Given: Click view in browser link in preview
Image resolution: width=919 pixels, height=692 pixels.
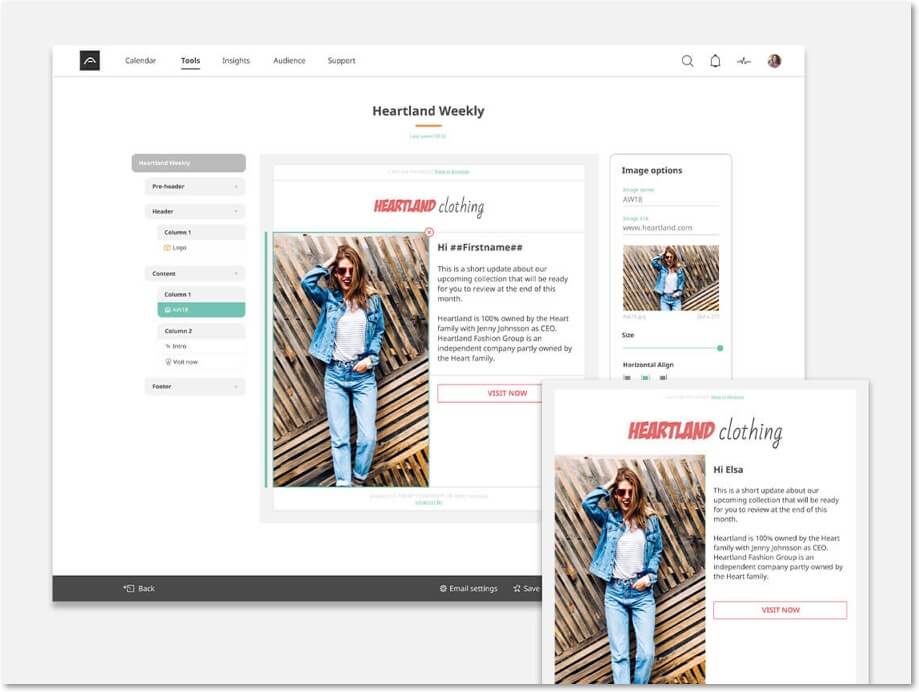Looking at the screenshot, I should click(727, 397).
